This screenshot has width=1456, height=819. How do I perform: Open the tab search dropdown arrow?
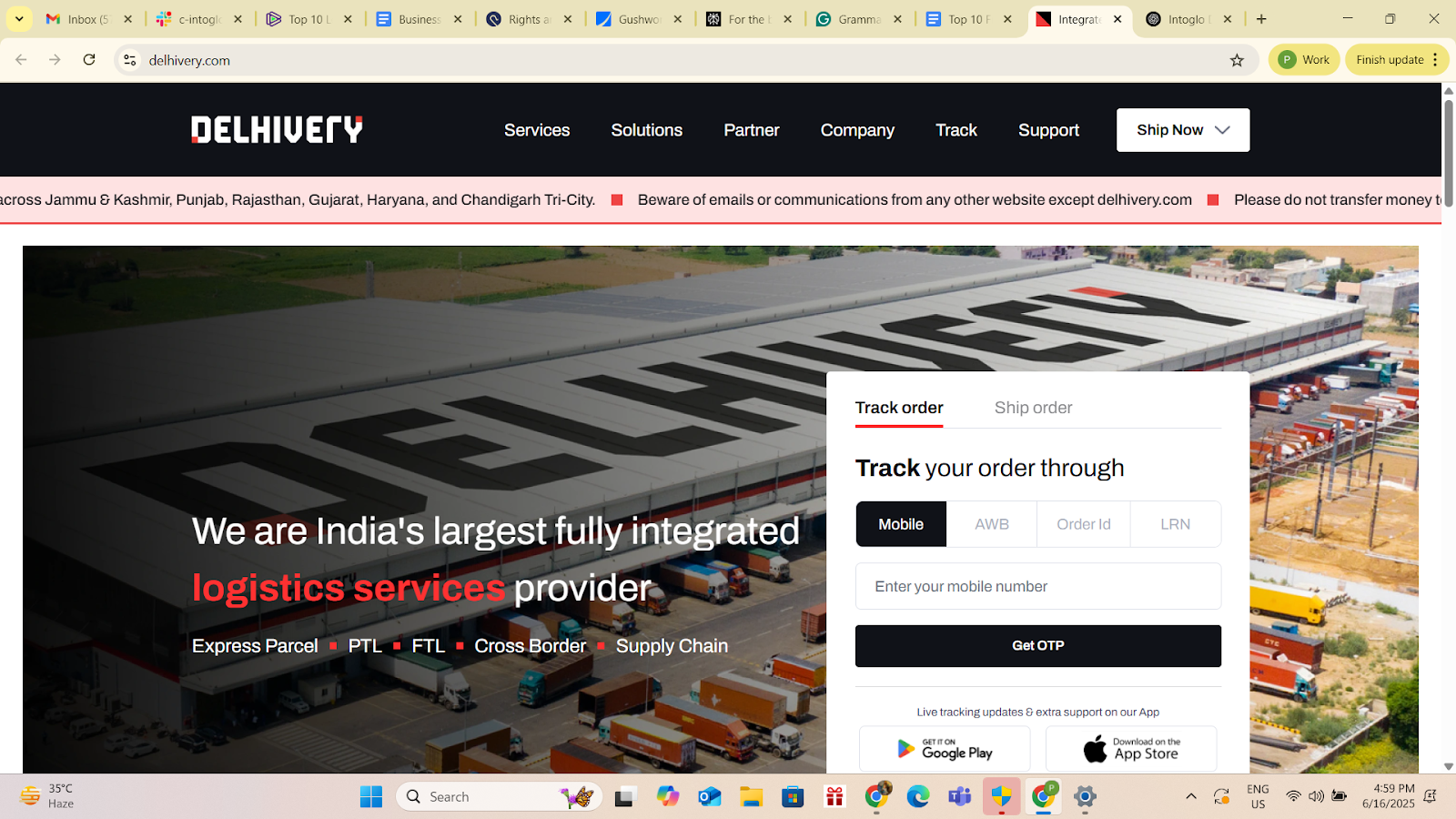click(x=19, y=19)
